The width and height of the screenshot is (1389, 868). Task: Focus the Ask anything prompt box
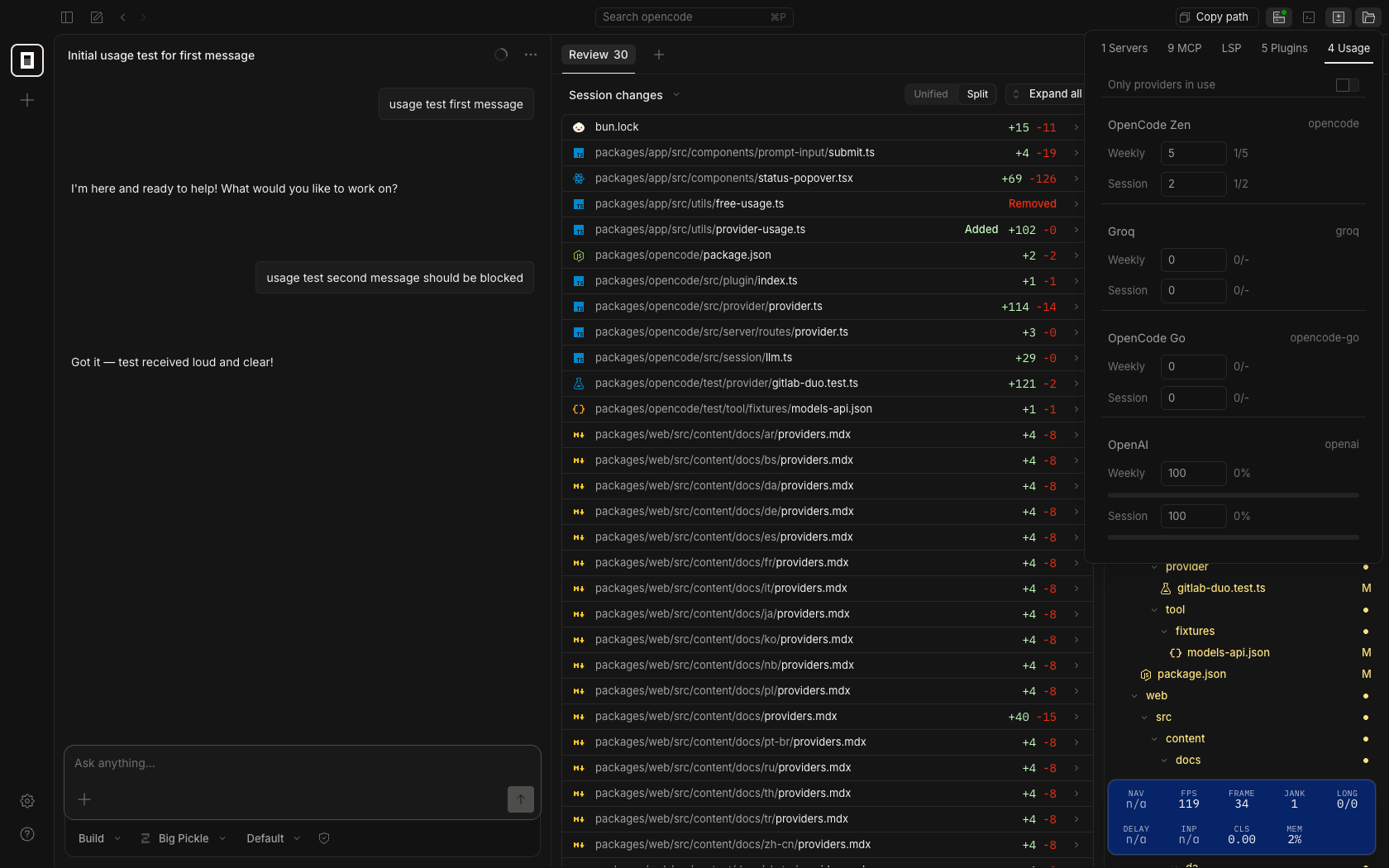[x=303, y=763]
